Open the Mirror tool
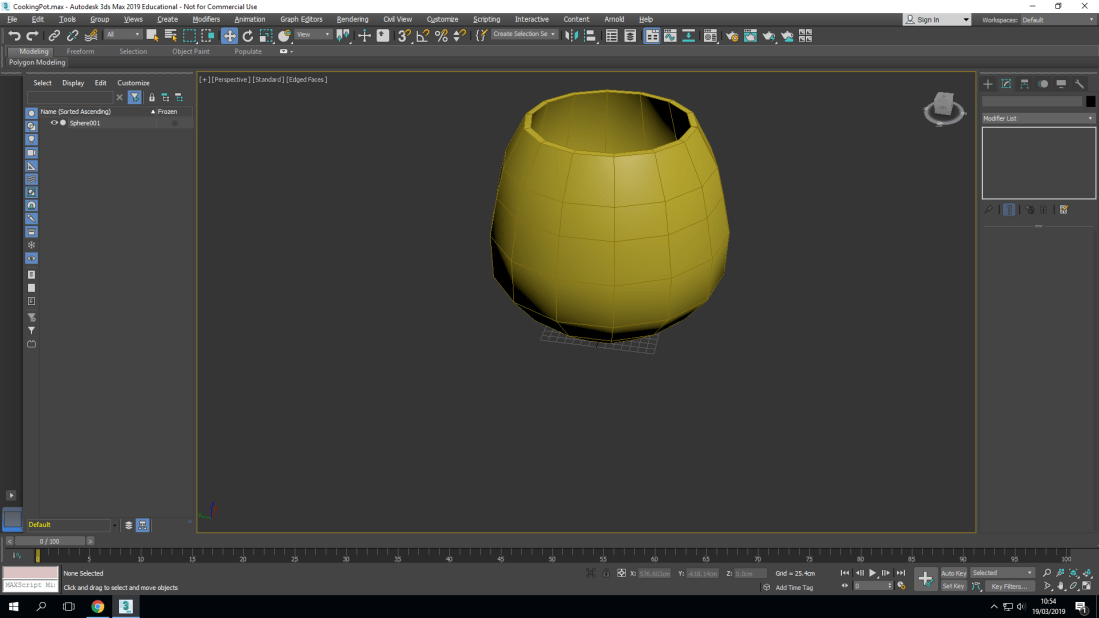Image resolution: width=1099 pixels, height=618 pixels. [x=572, y=36]
